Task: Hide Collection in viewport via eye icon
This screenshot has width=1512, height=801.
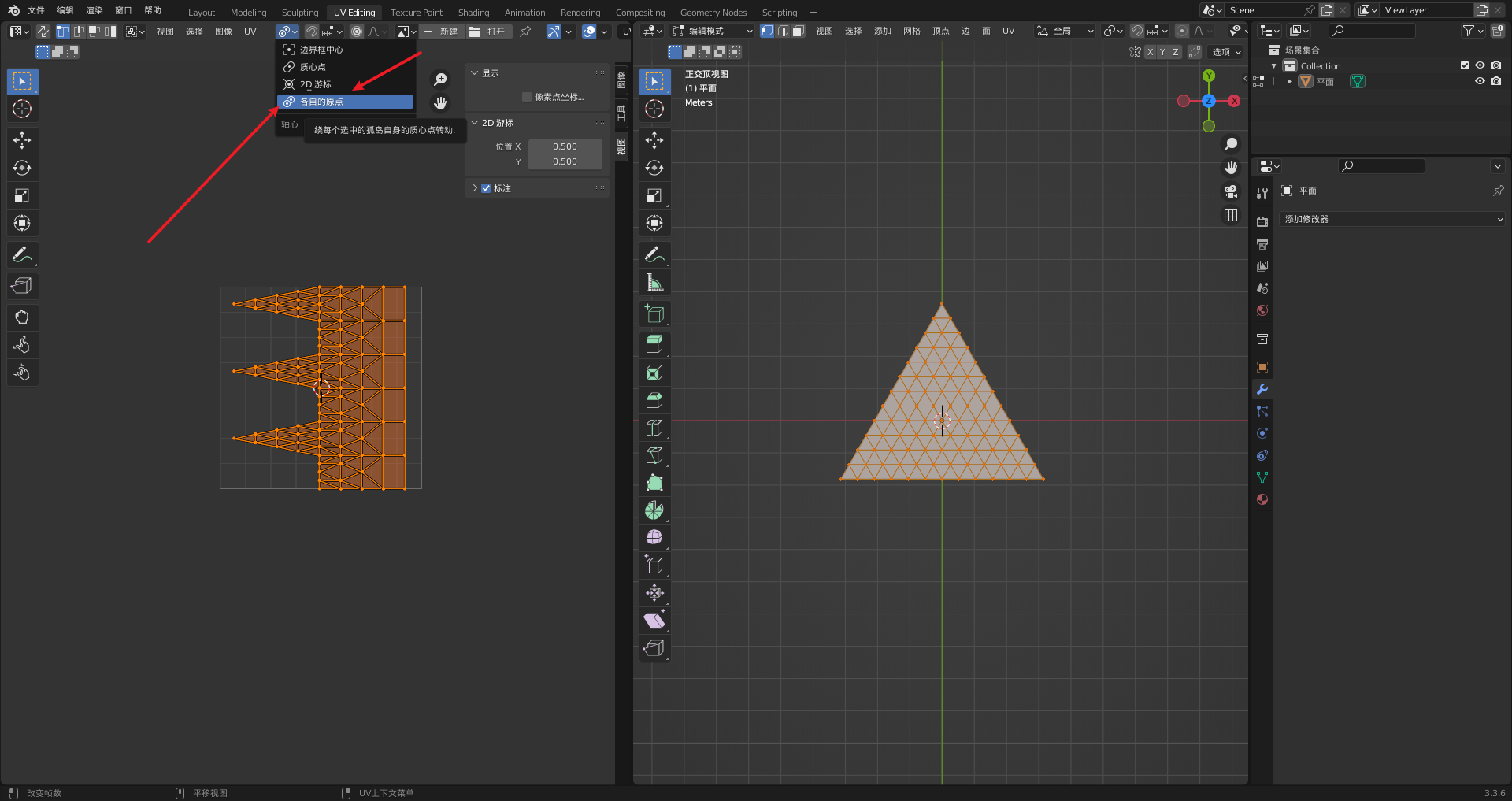Action: click(x=1480, y=66)
